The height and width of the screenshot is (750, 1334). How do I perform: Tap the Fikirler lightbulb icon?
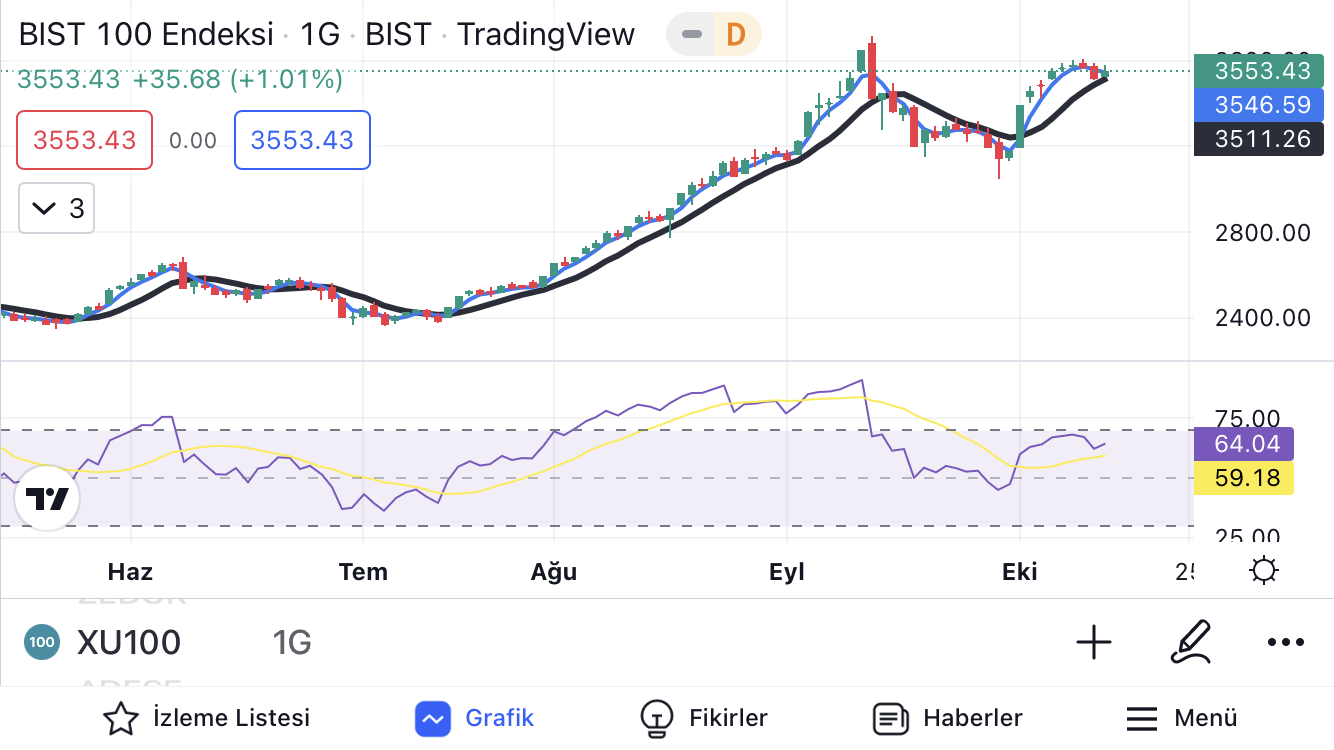656,718
